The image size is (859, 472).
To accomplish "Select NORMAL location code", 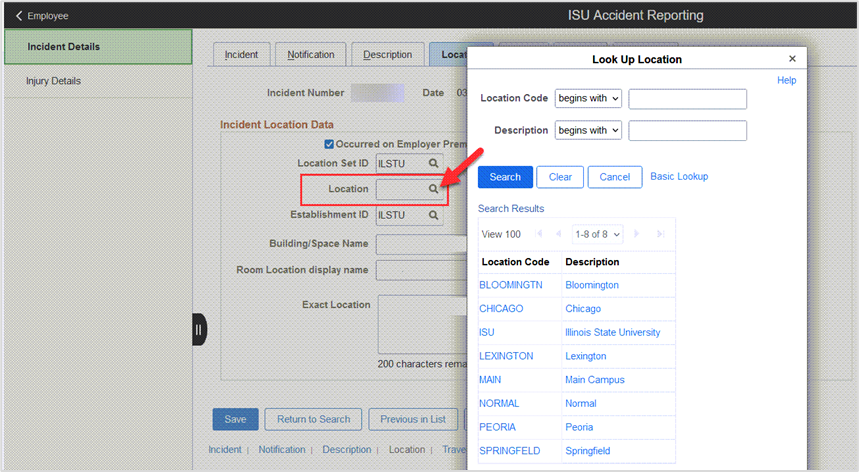I will point(499,403).
